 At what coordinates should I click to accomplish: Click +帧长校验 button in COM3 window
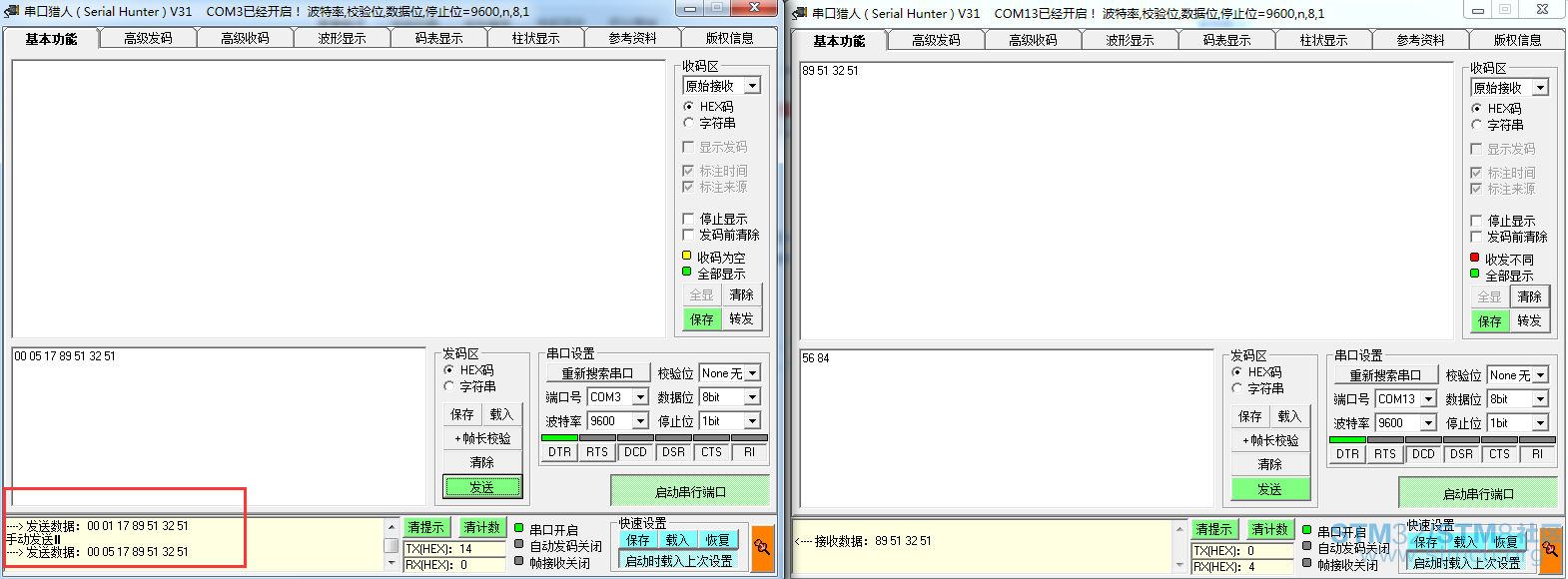(482, 438)
